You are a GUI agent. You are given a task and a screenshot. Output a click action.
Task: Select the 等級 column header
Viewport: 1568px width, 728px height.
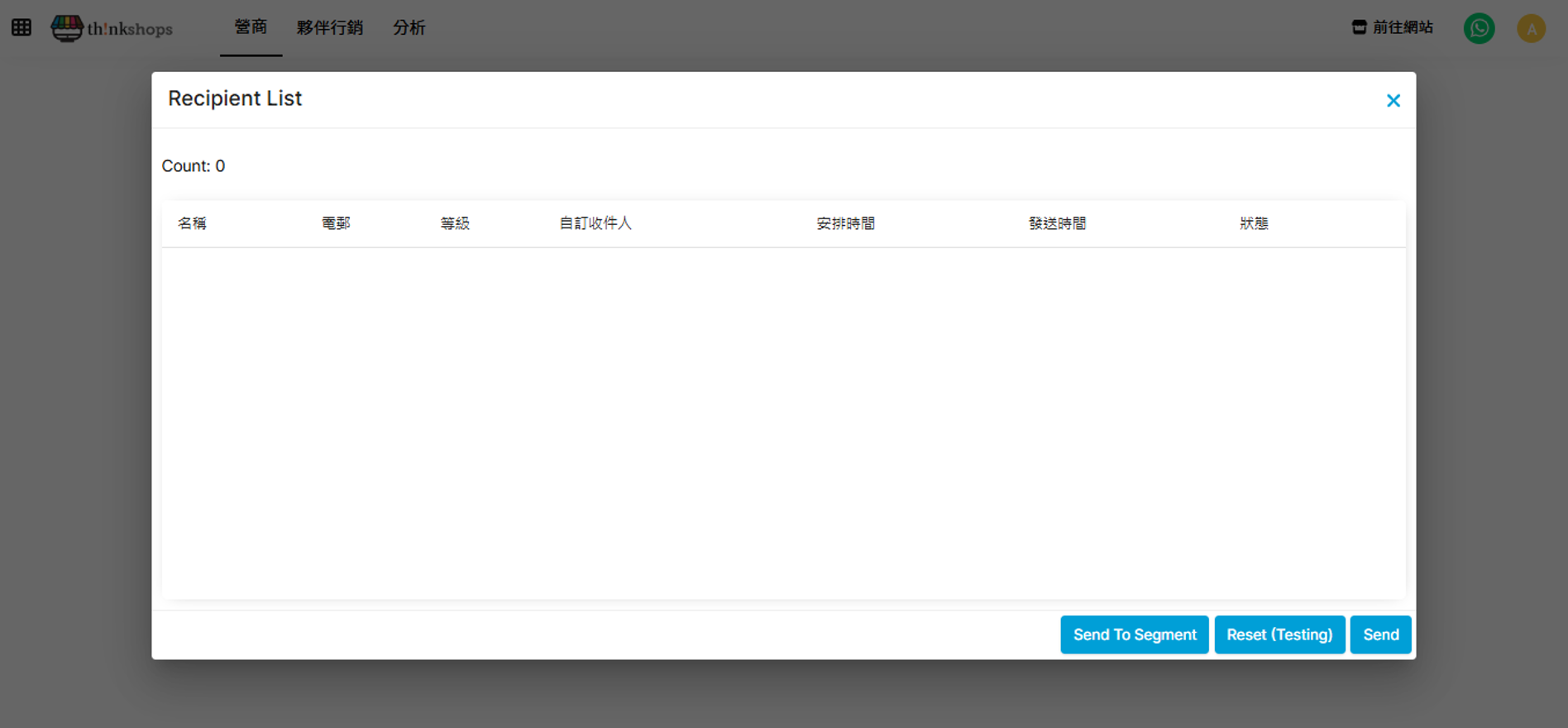[x=455, y=223]
